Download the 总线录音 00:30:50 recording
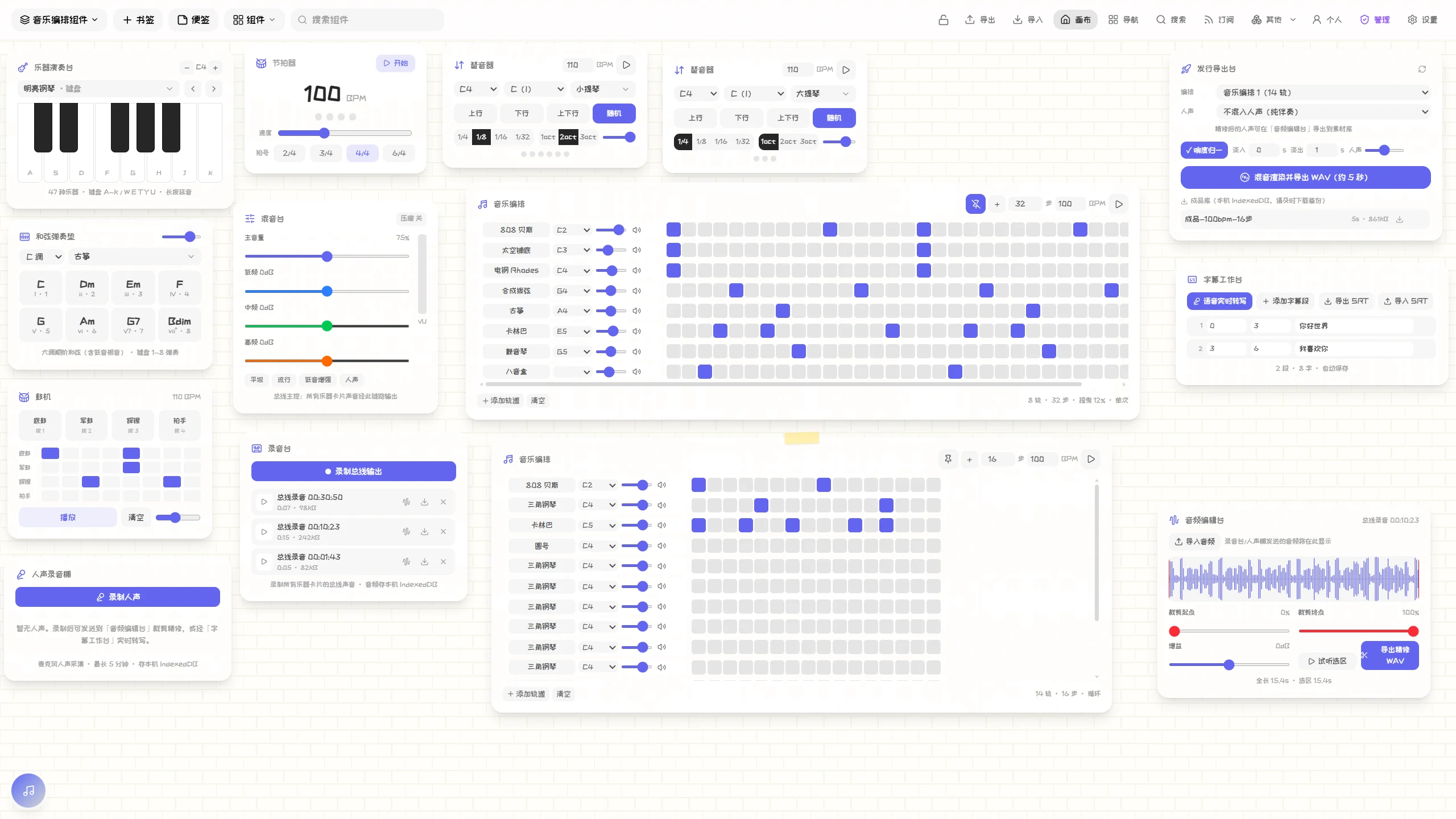1456x819 pixels. 424,502
